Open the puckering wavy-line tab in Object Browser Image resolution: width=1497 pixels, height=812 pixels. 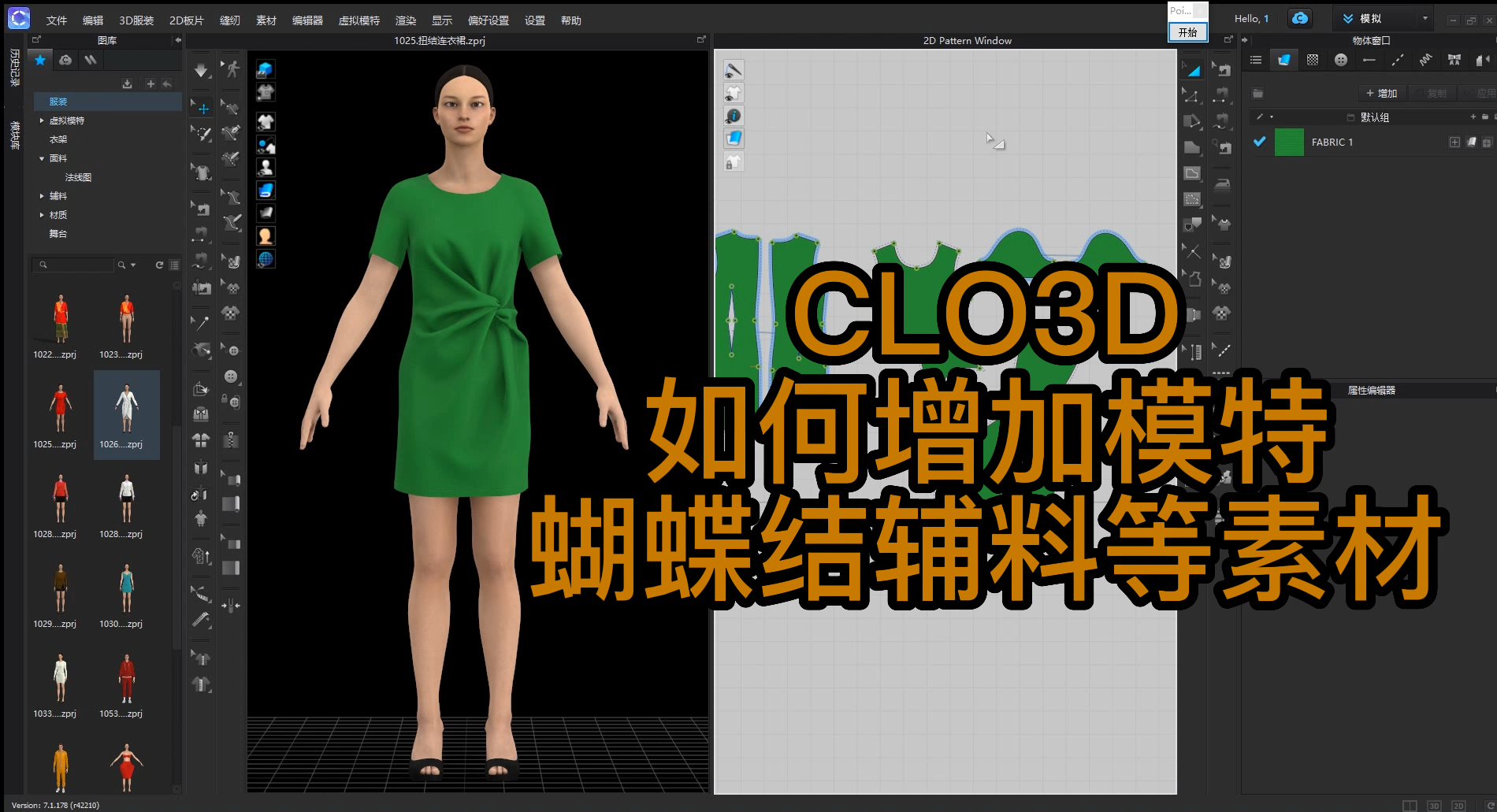[x=1426, y=60]
